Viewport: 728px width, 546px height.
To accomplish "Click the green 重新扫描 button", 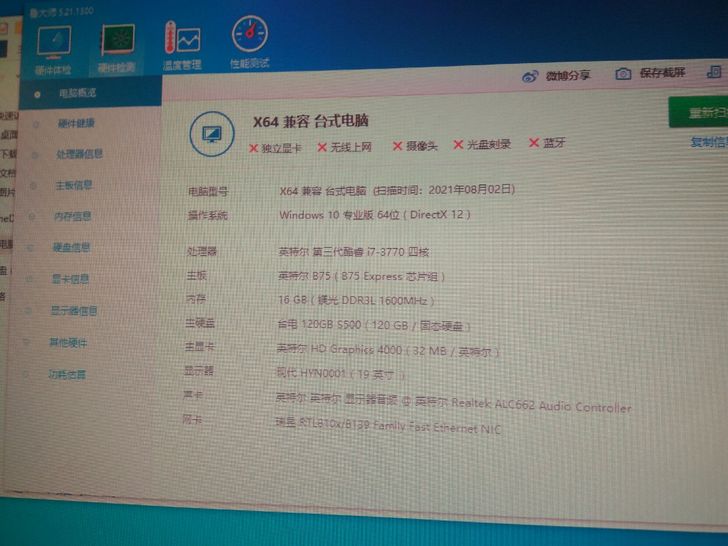I will click(x=698, y=112).
